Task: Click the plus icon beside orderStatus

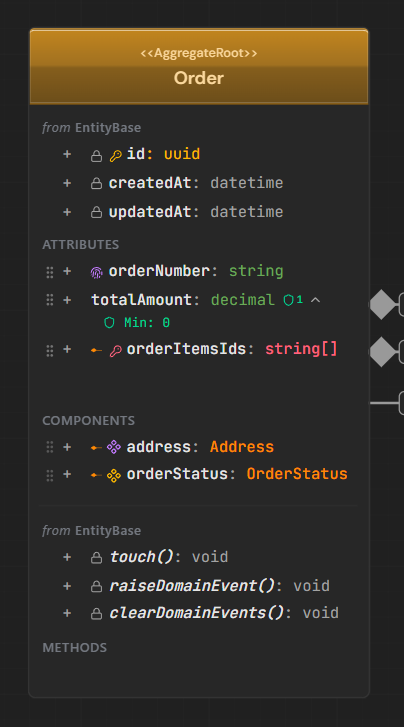Action: (x=67, y=474)
